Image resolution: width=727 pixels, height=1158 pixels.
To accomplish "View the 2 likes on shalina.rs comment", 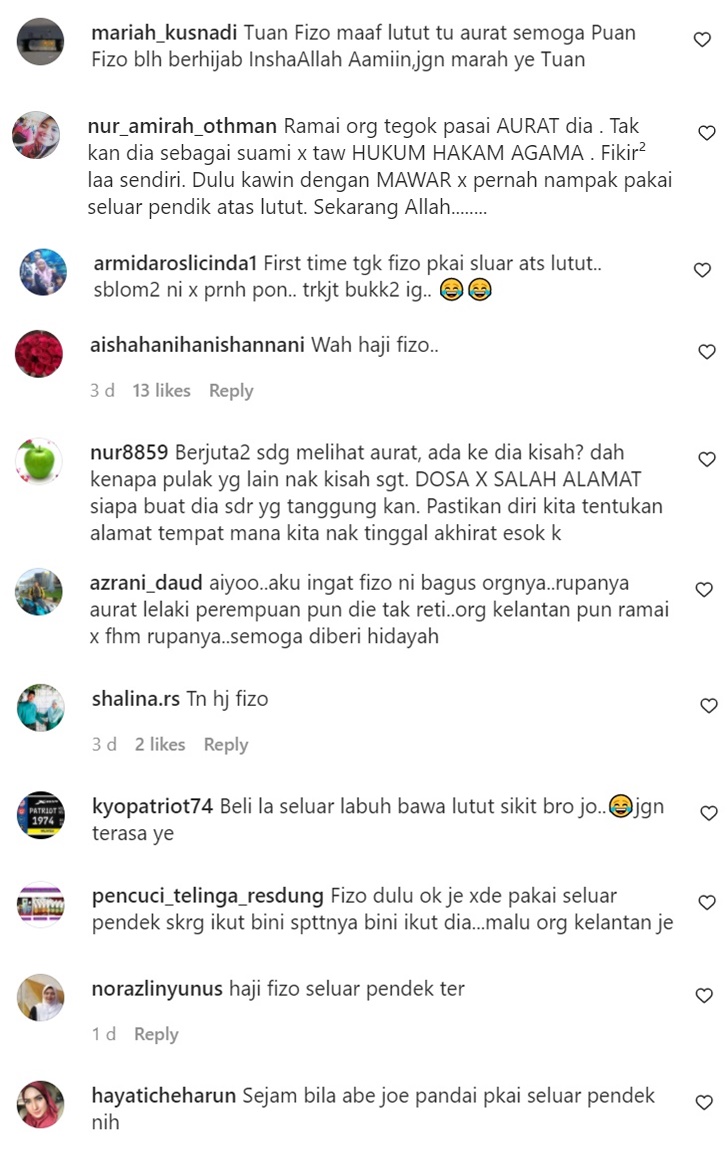I will pyautogui.click(x=160, y=744).
